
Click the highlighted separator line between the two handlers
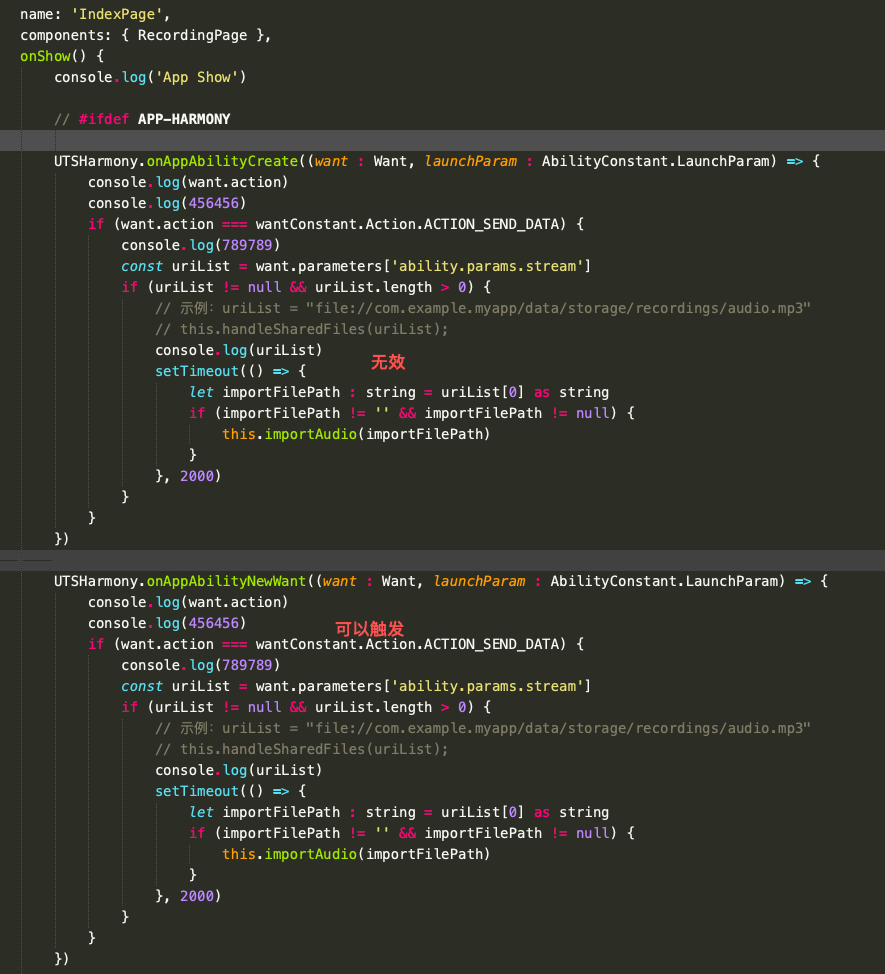click(442, 560)
